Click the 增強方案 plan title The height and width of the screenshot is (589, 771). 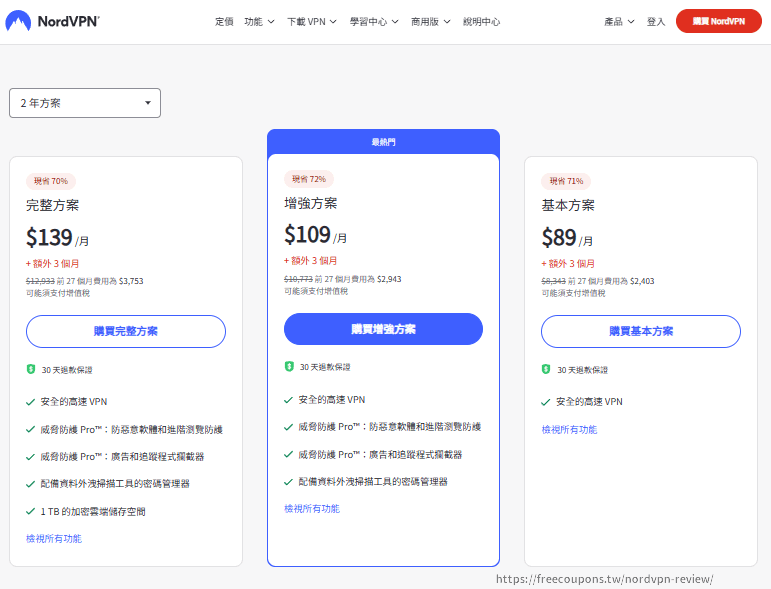pos(311,204)
